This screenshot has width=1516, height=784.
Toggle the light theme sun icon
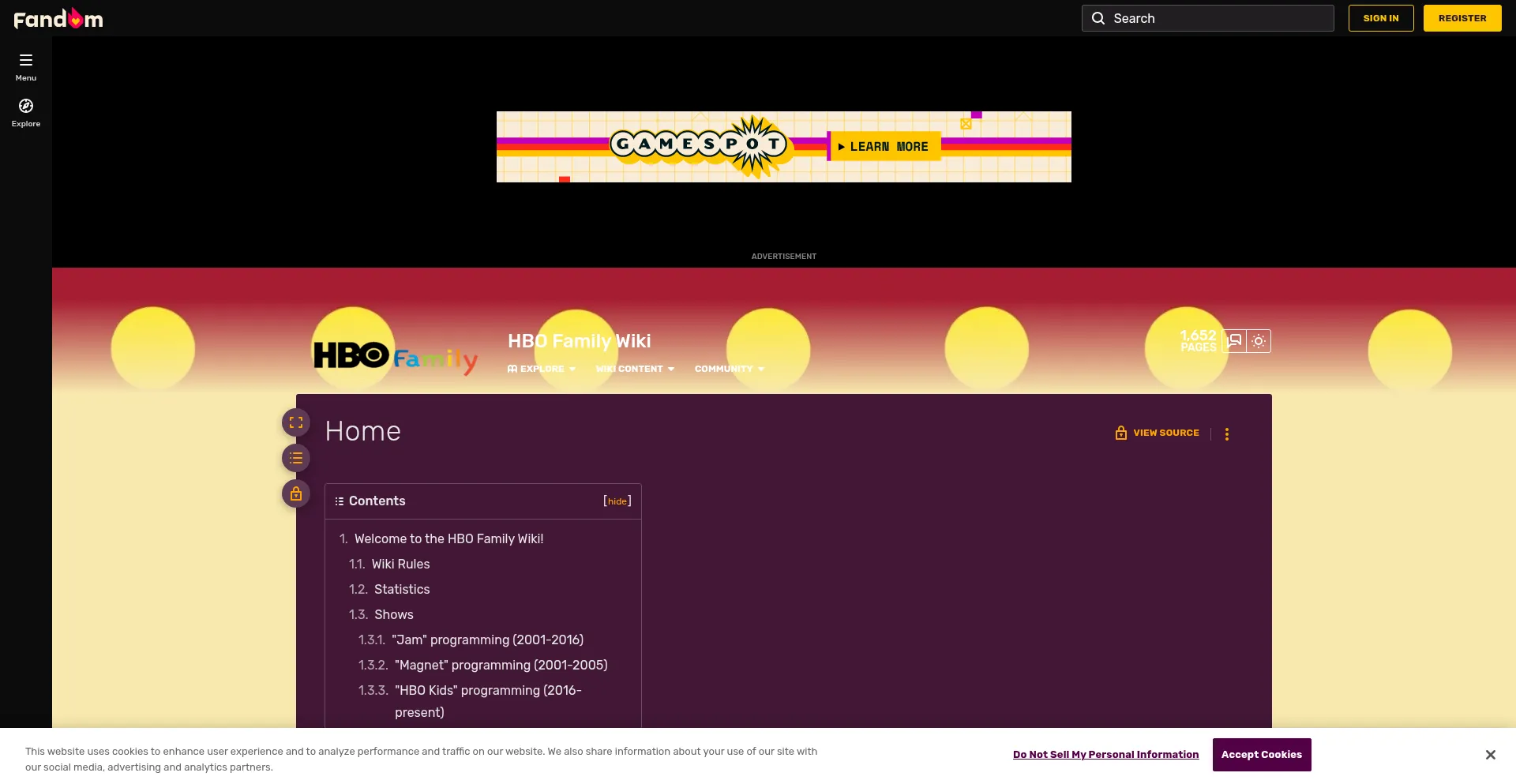coord(1259,341)
